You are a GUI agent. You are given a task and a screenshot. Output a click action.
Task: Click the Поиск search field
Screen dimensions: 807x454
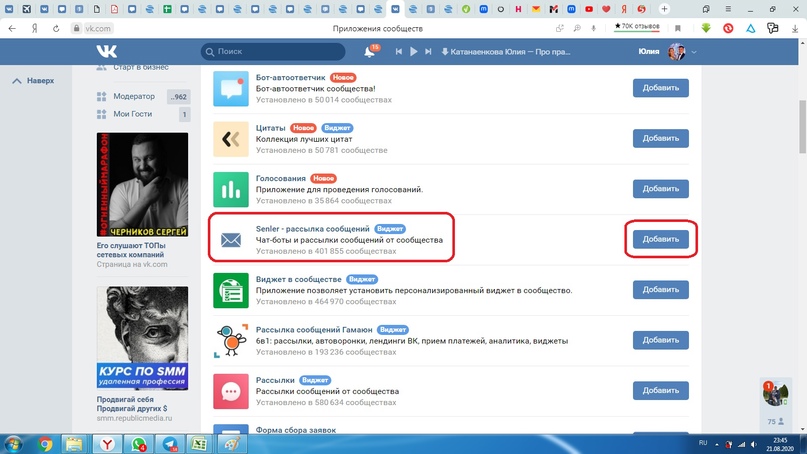pyautogui.click(x=273, y=51)
